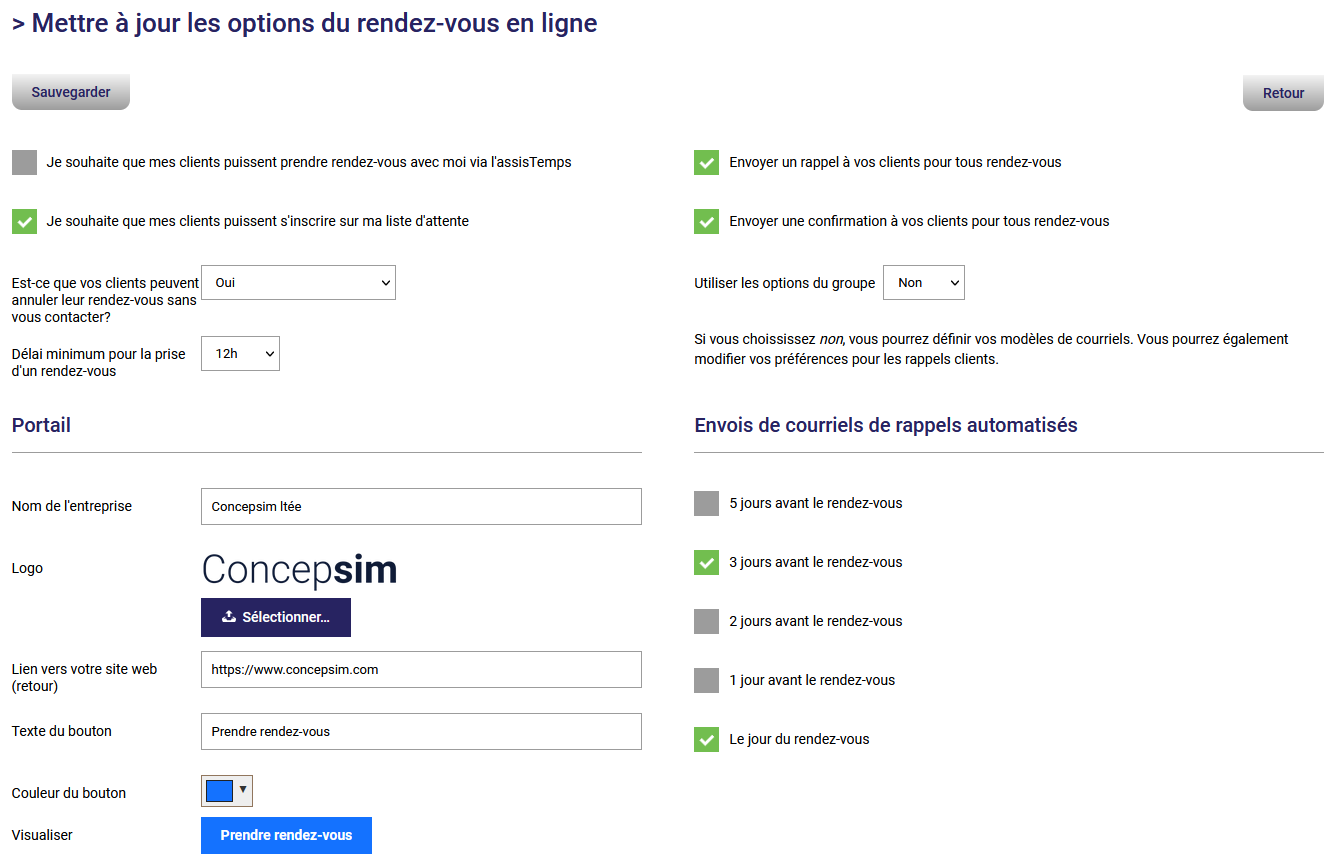
Task: Click the company name input field
Action: pos(421,506)
